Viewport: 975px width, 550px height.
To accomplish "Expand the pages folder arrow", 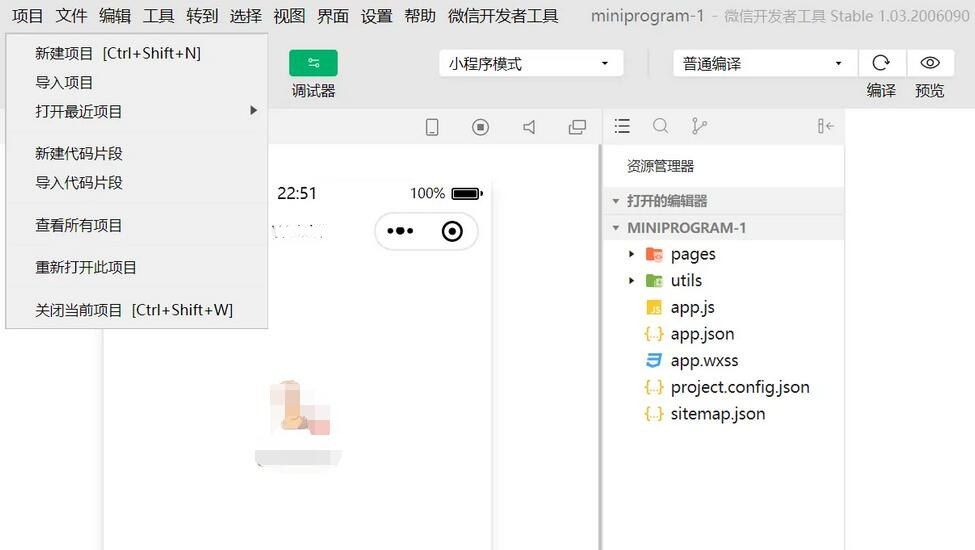I will coord(631,254).
